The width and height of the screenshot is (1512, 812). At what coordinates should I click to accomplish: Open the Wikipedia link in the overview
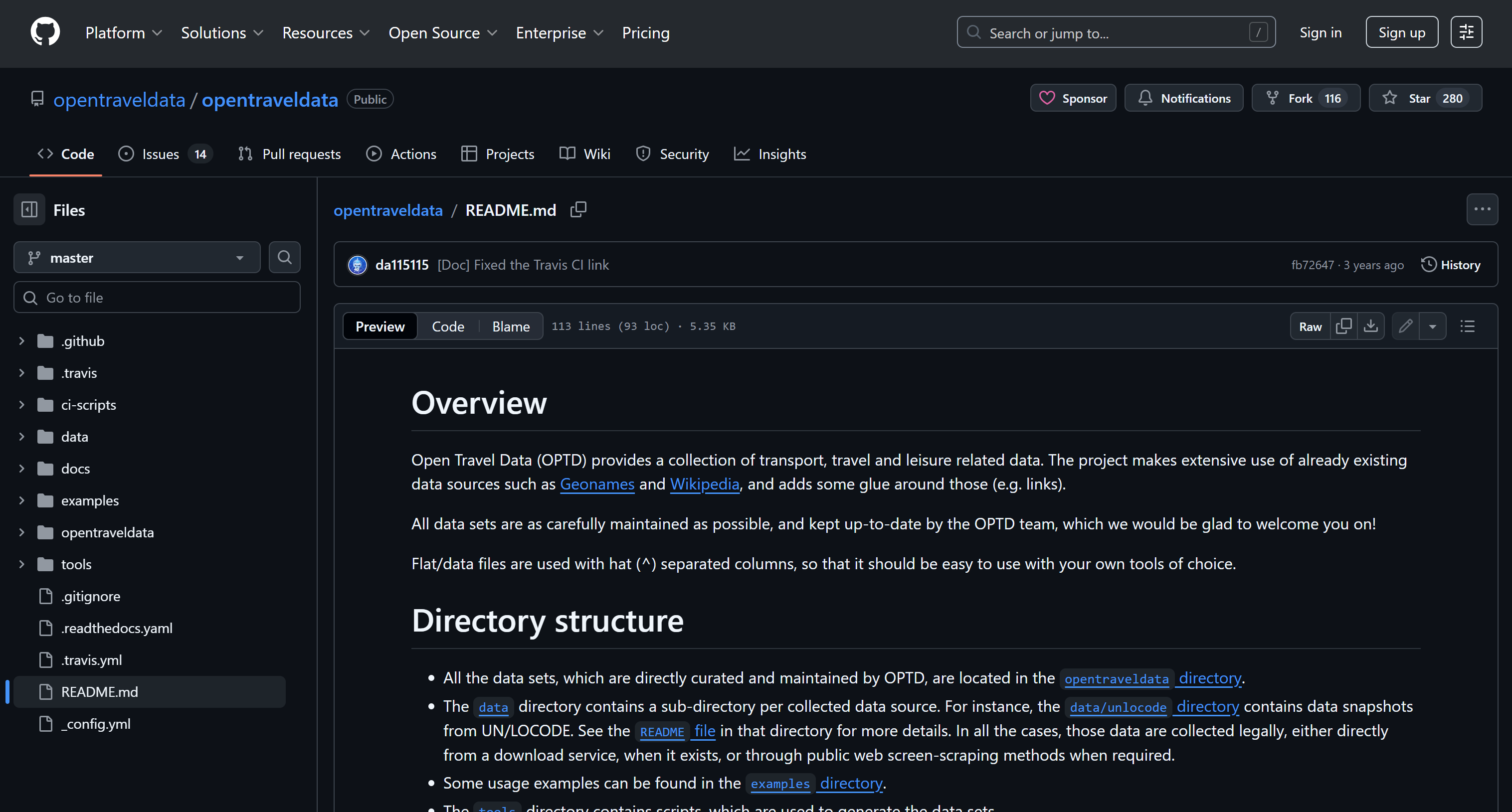click(704, 484)
